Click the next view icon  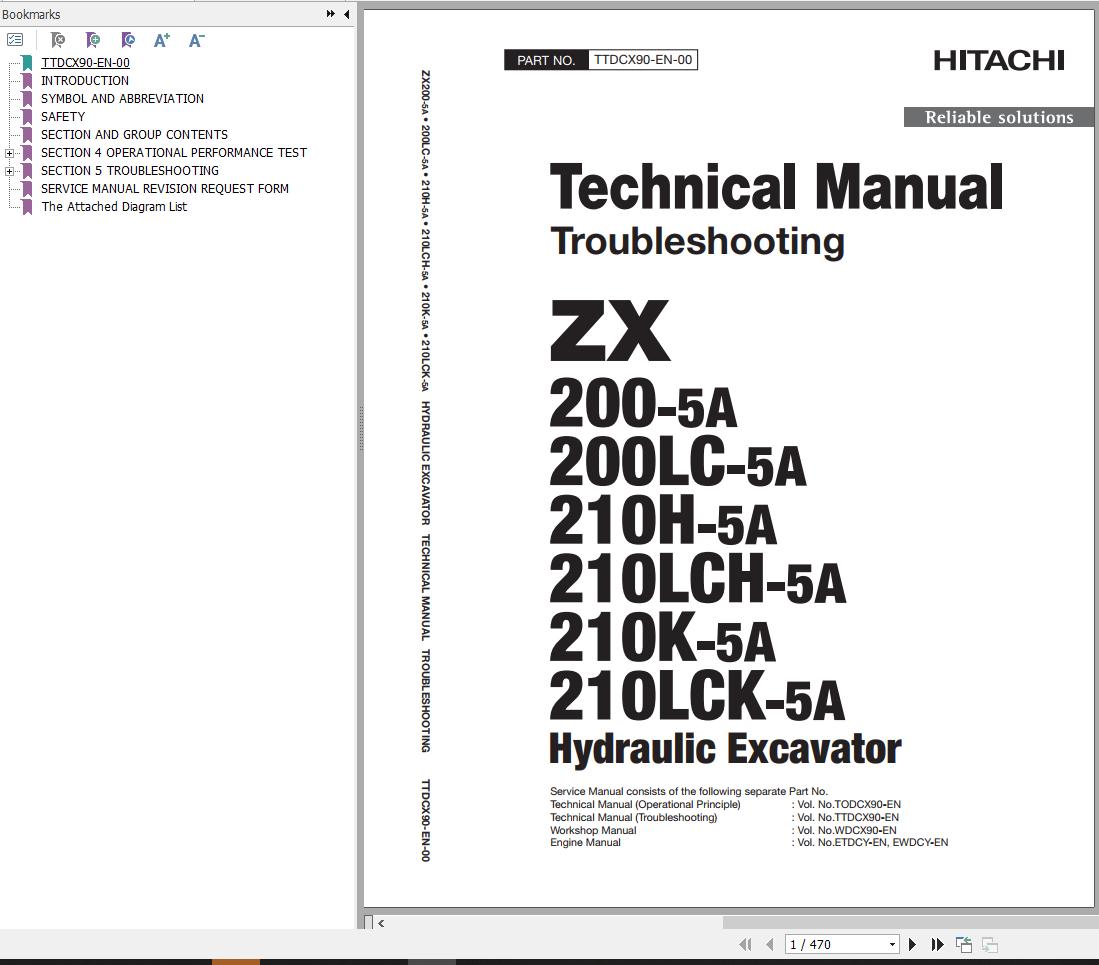pos(990,944)
